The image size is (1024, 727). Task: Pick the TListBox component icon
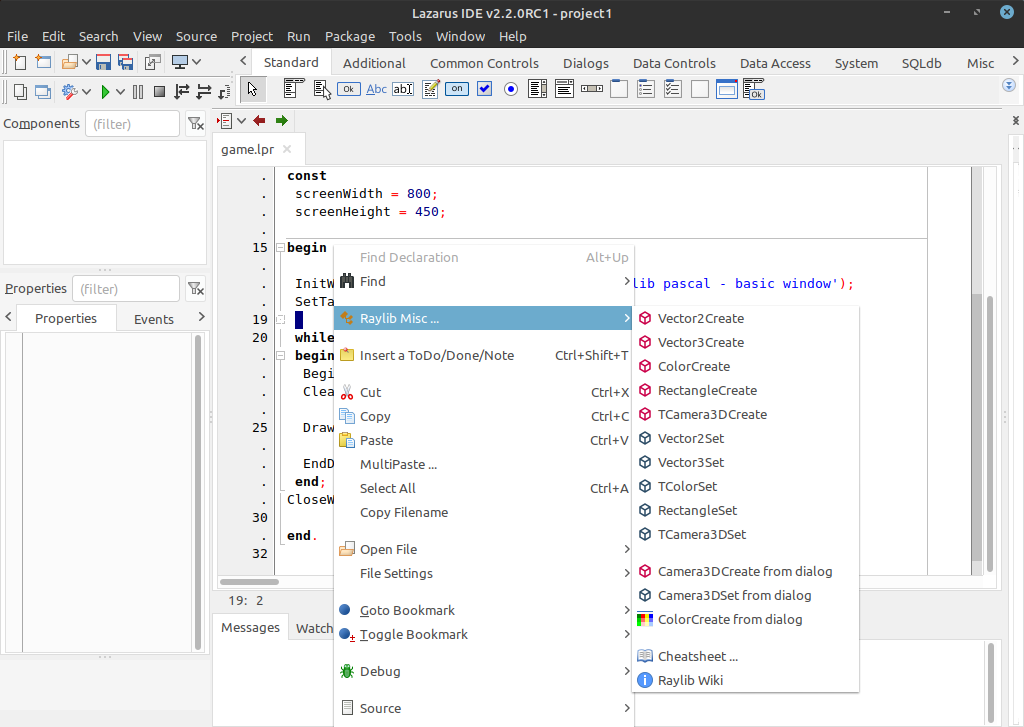(537, 89)
